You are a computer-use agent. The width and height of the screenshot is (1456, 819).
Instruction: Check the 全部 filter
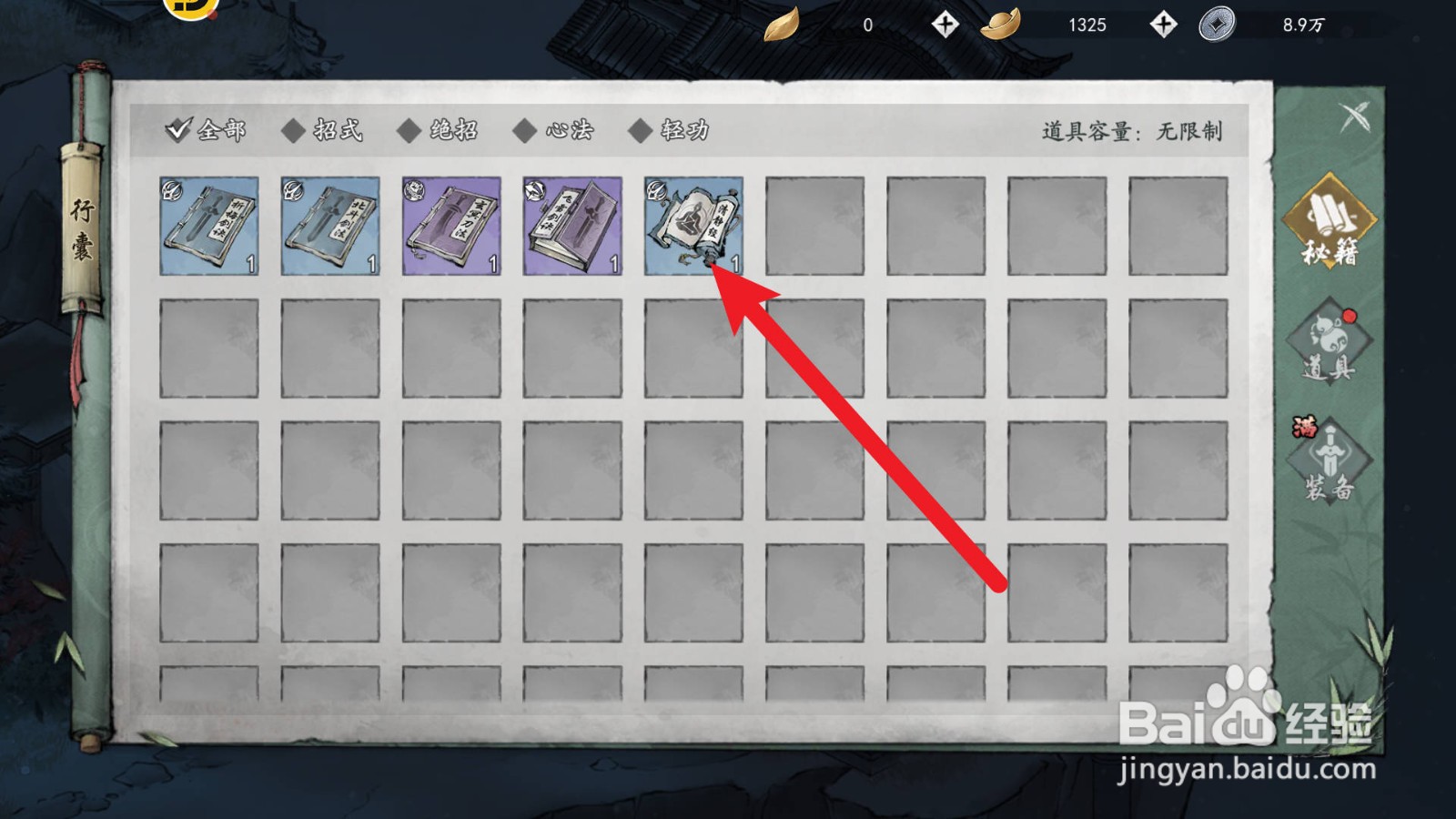[x=207, y=130]
